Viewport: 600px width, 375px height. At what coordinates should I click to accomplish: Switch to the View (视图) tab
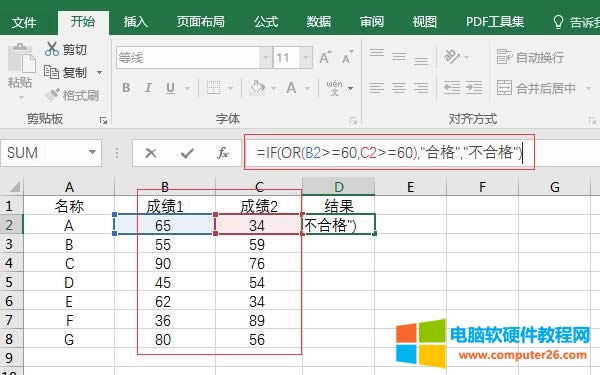click(424, 22)
